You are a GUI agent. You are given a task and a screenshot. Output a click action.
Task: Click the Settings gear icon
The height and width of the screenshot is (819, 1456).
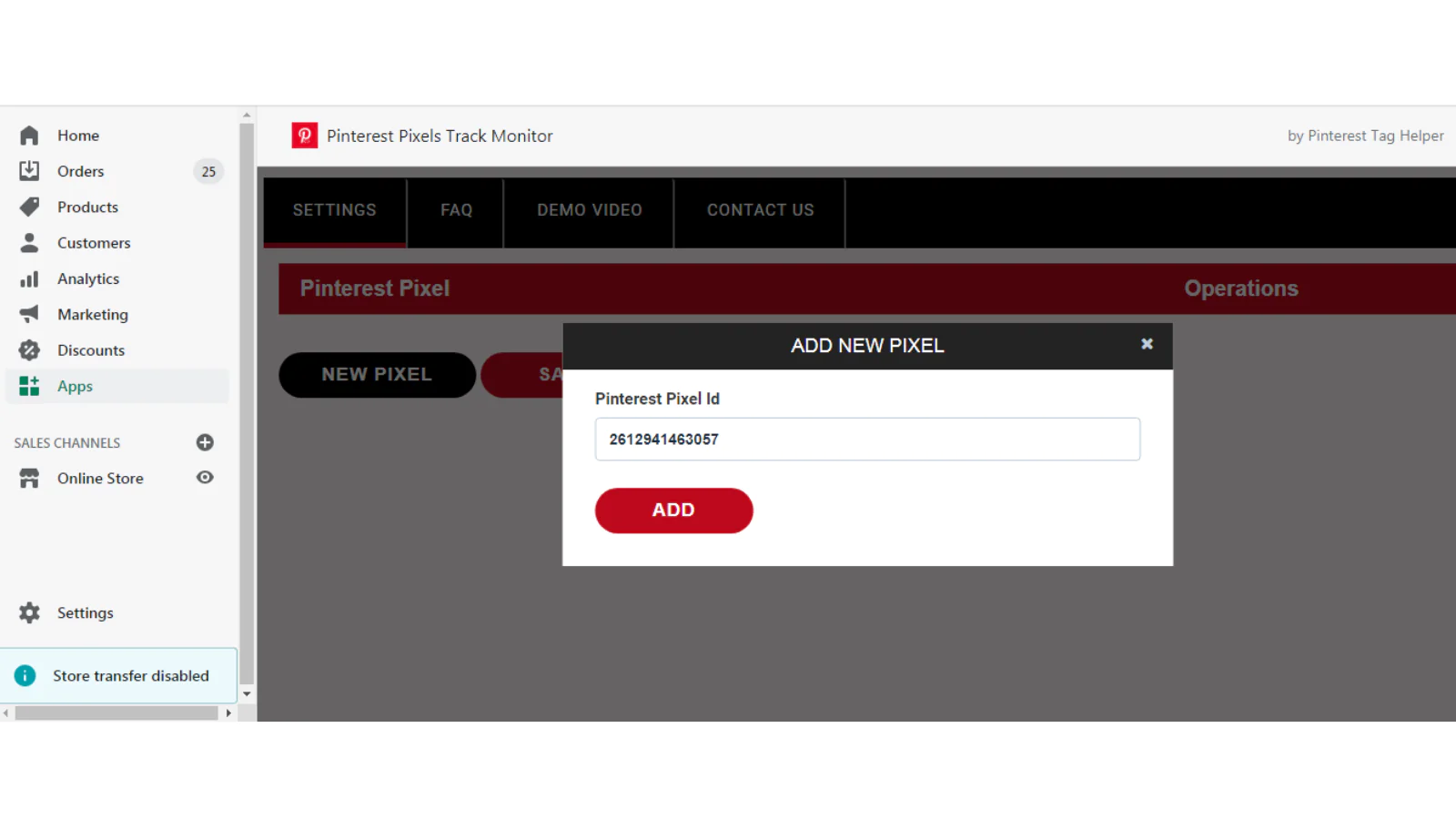pyautogui.click(x=29, y=612)
